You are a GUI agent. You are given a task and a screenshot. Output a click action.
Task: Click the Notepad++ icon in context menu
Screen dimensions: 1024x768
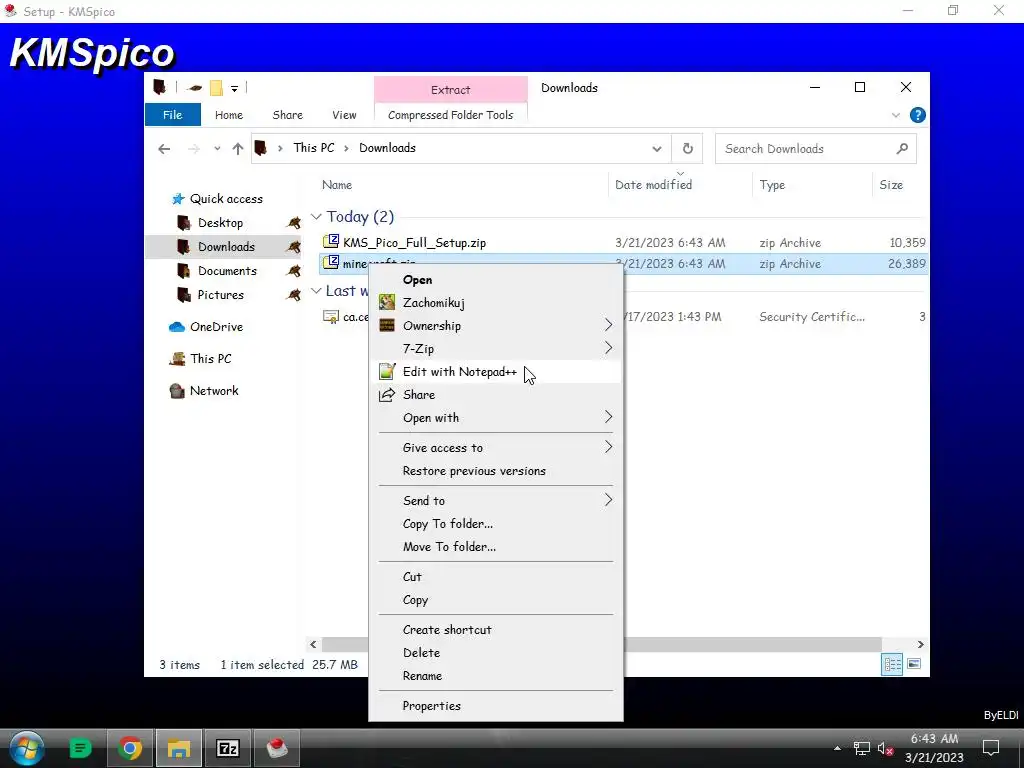[x=387, y=372]
